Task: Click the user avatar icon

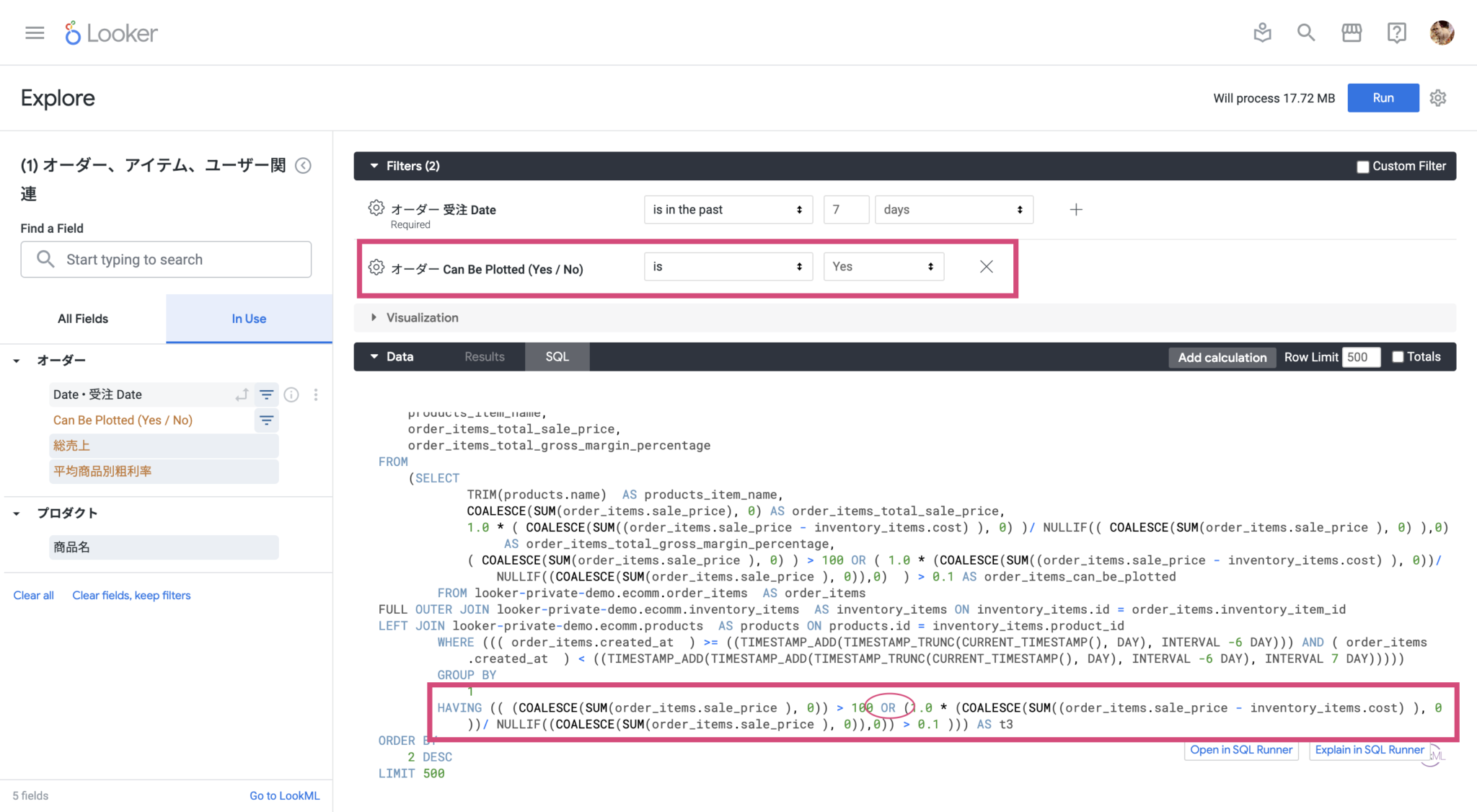Action: (1441, 32)
